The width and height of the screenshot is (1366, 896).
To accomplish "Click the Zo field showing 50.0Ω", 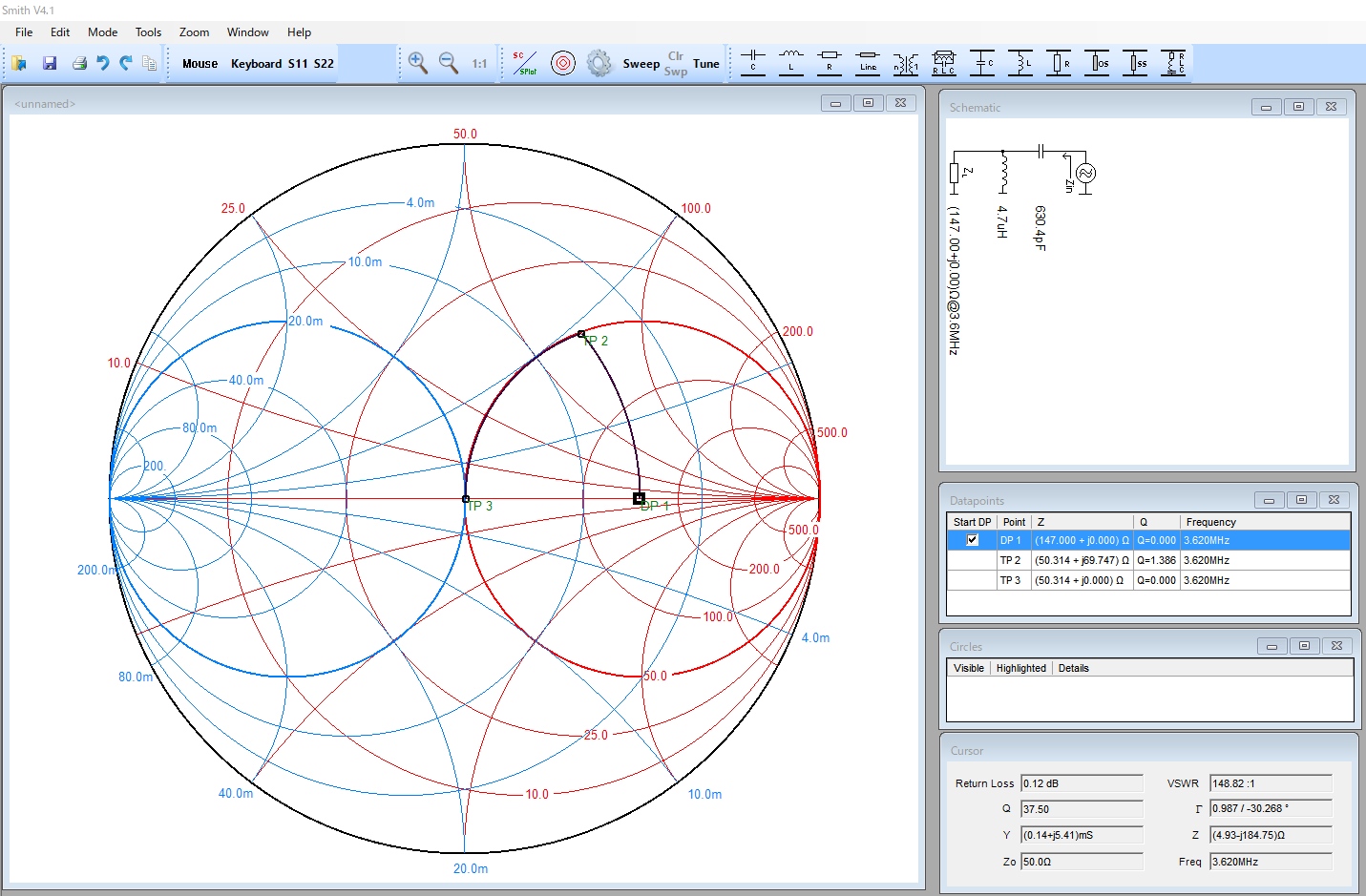I will pos(1082,862).
